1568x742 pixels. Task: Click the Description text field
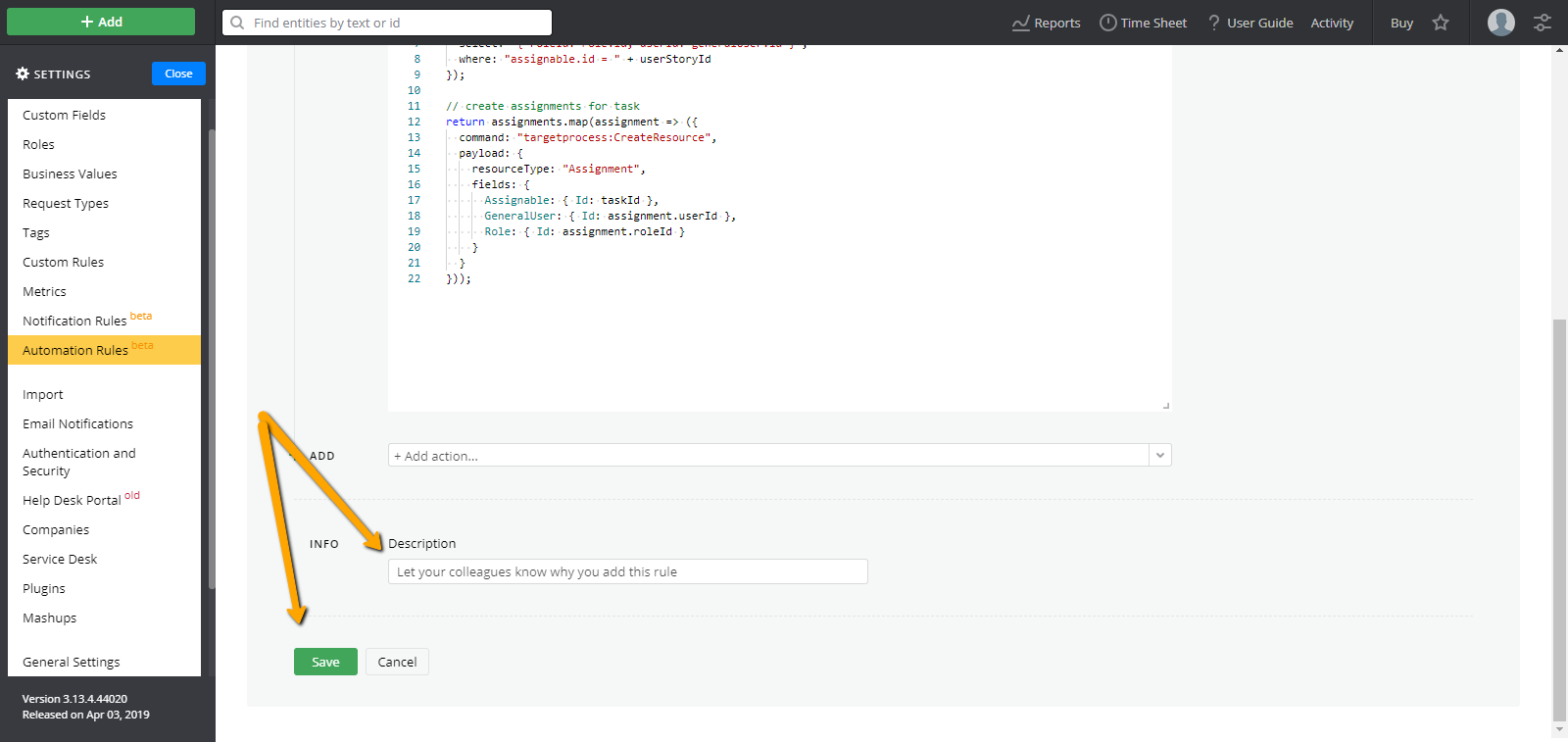[x=627, y=571]
